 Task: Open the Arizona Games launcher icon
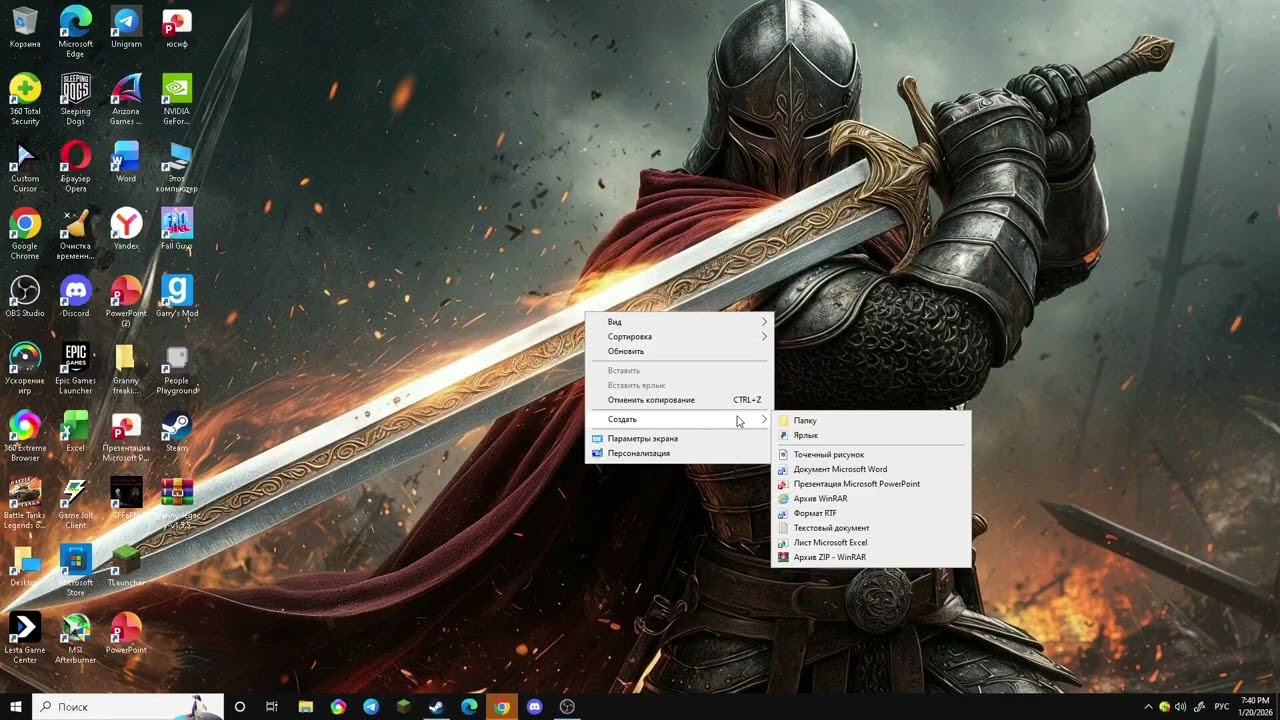coord(126,100)
